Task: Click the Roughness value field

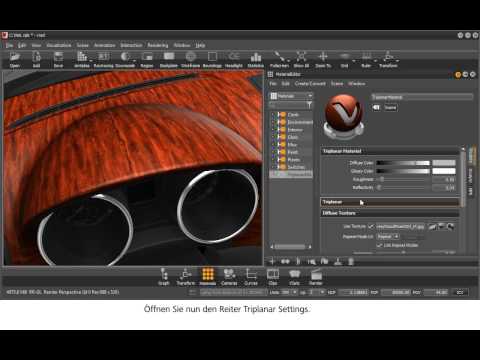Action: (x=444, y=179)
